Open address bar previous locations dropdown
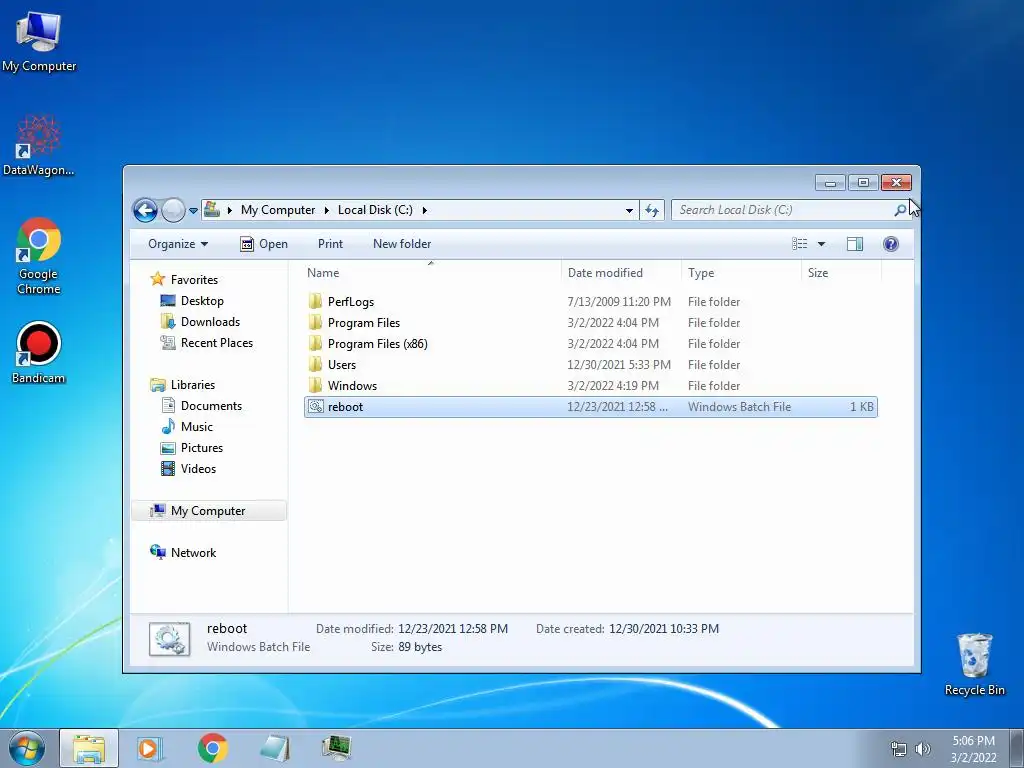The image size is (1024, 768). click(629, 210)
